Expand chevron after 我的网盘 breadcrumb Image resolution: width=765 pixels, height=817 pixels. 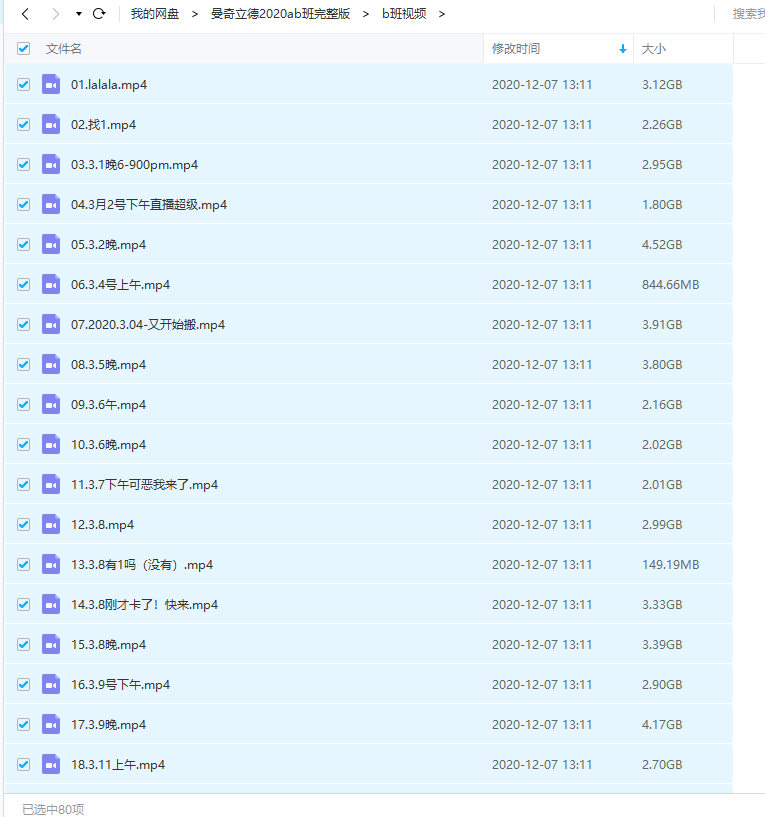[x=195, y=14]
